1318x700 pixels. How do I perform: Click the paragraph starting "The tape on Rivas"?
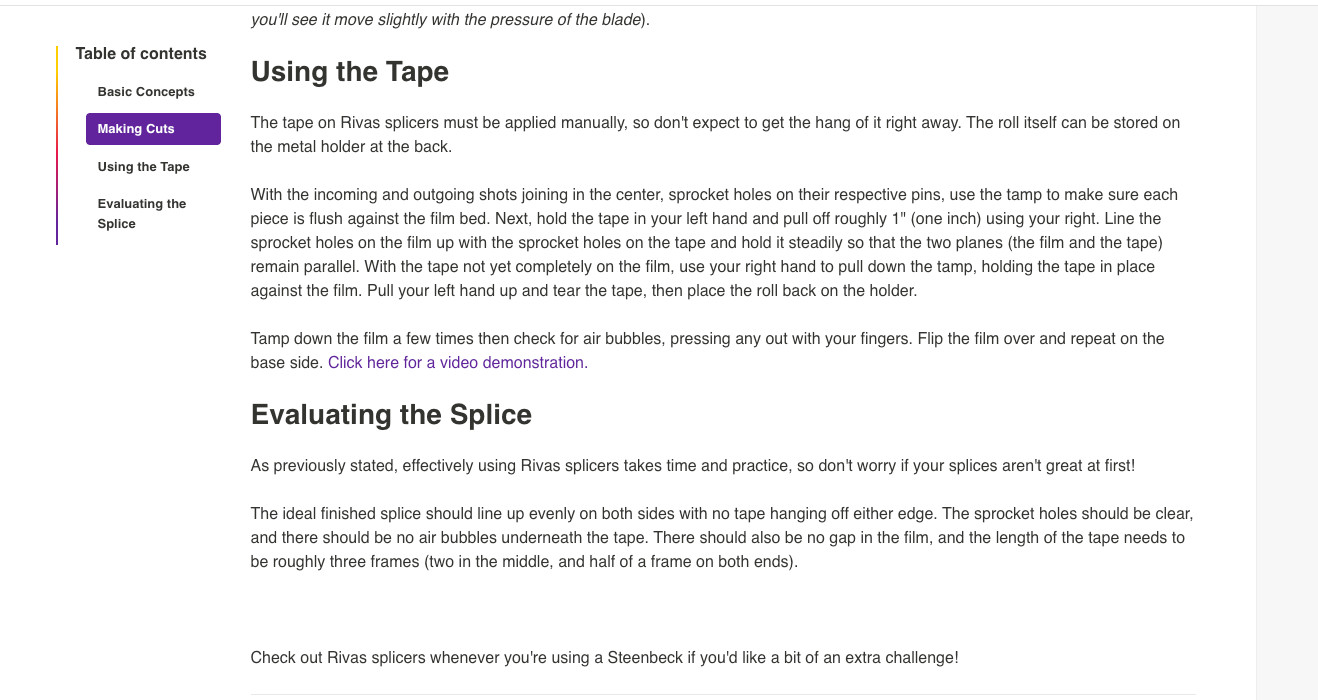coord(714,134)
